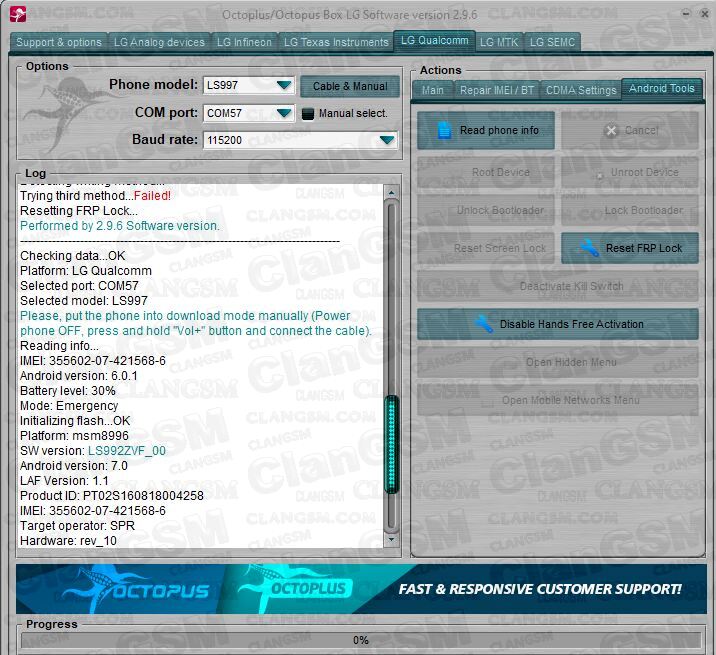This screenshot has width=716, height=655.
Task: Click the log scrollbar thumb
Action: pos(392,444)
